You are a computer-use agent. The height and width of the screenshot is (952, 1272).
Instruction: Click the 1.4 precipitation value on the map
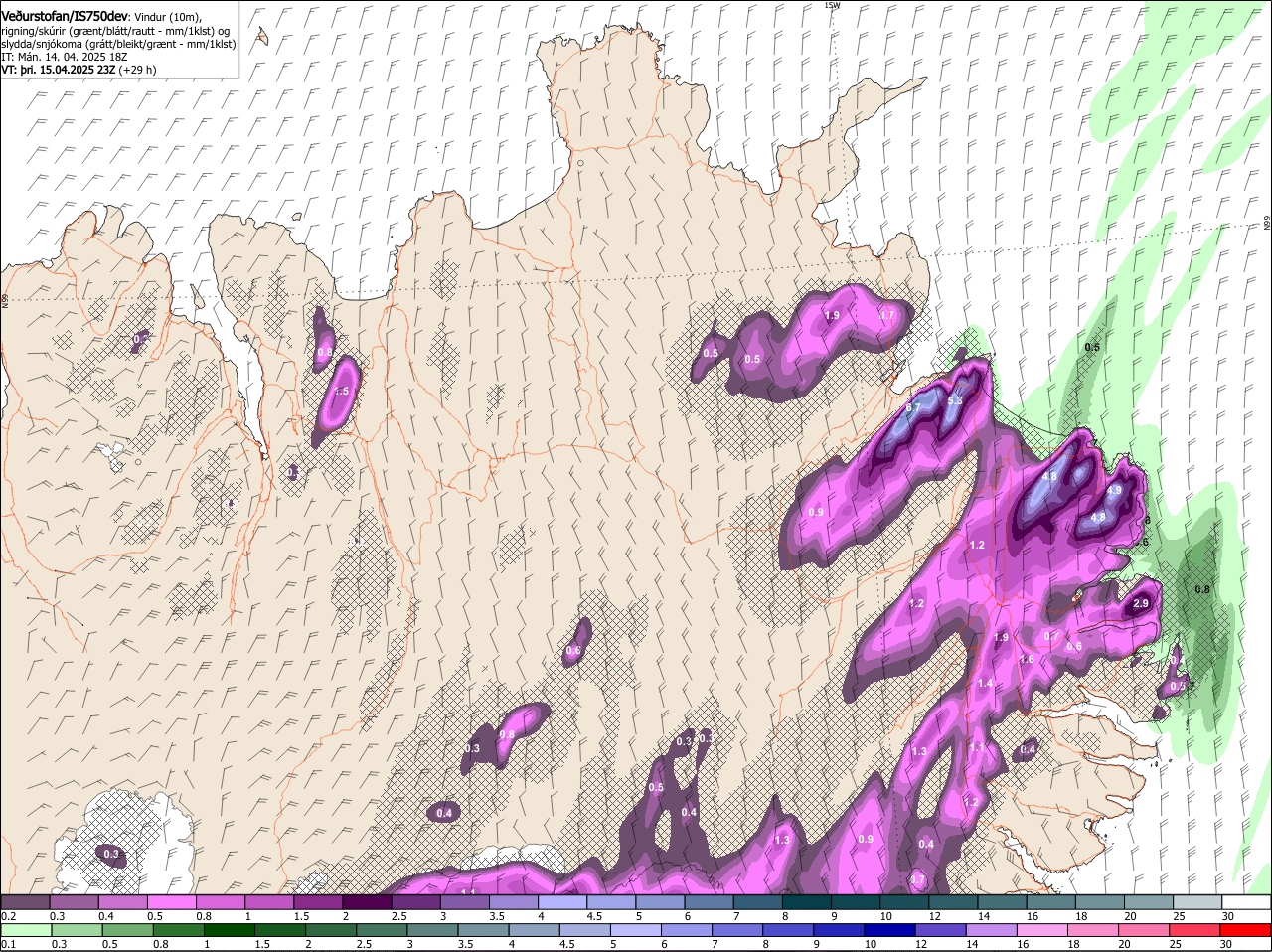click(x=985, y=683)
